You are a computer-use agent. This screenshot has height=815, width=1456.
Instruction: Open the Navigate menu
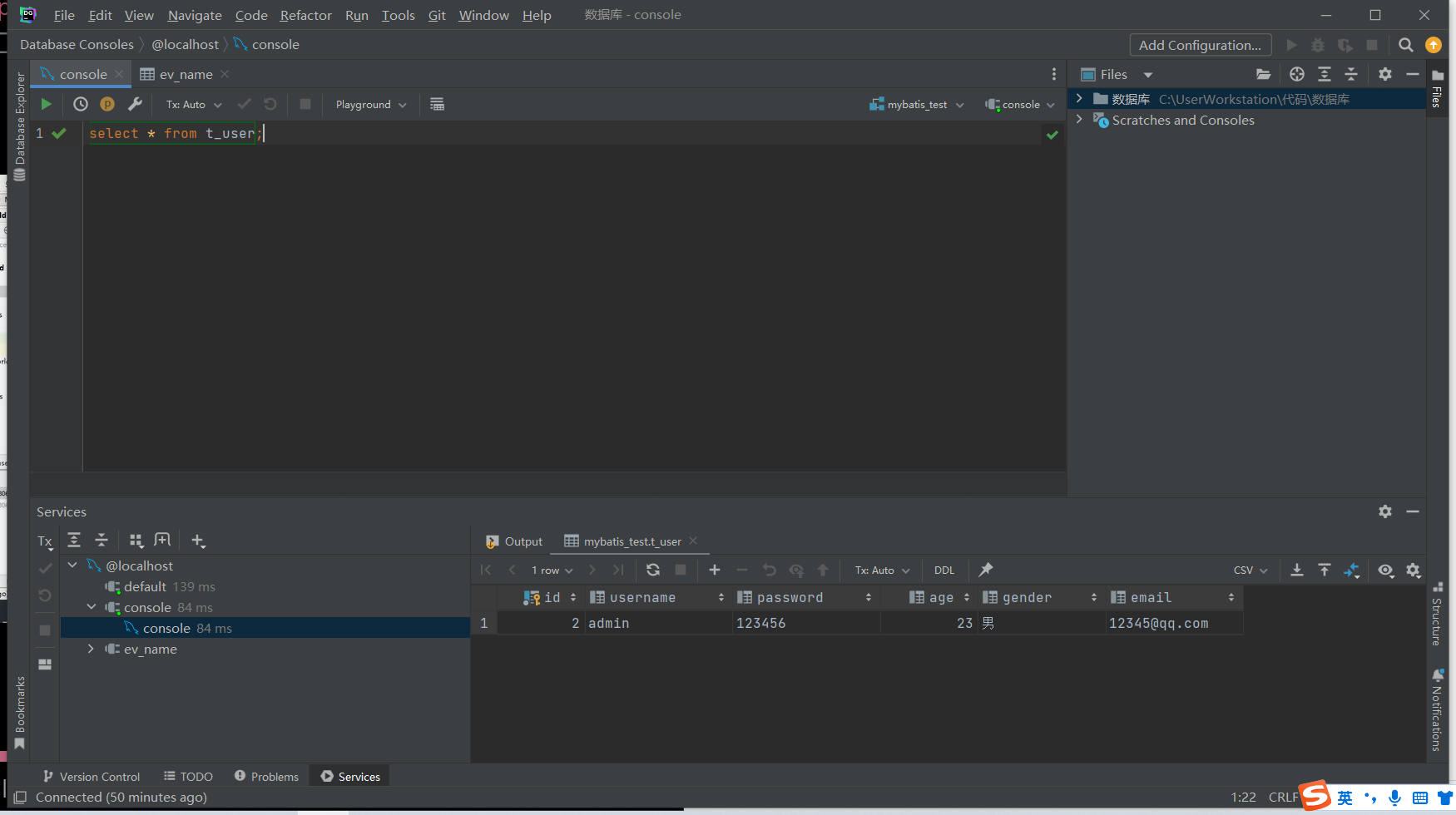(195, 15)
